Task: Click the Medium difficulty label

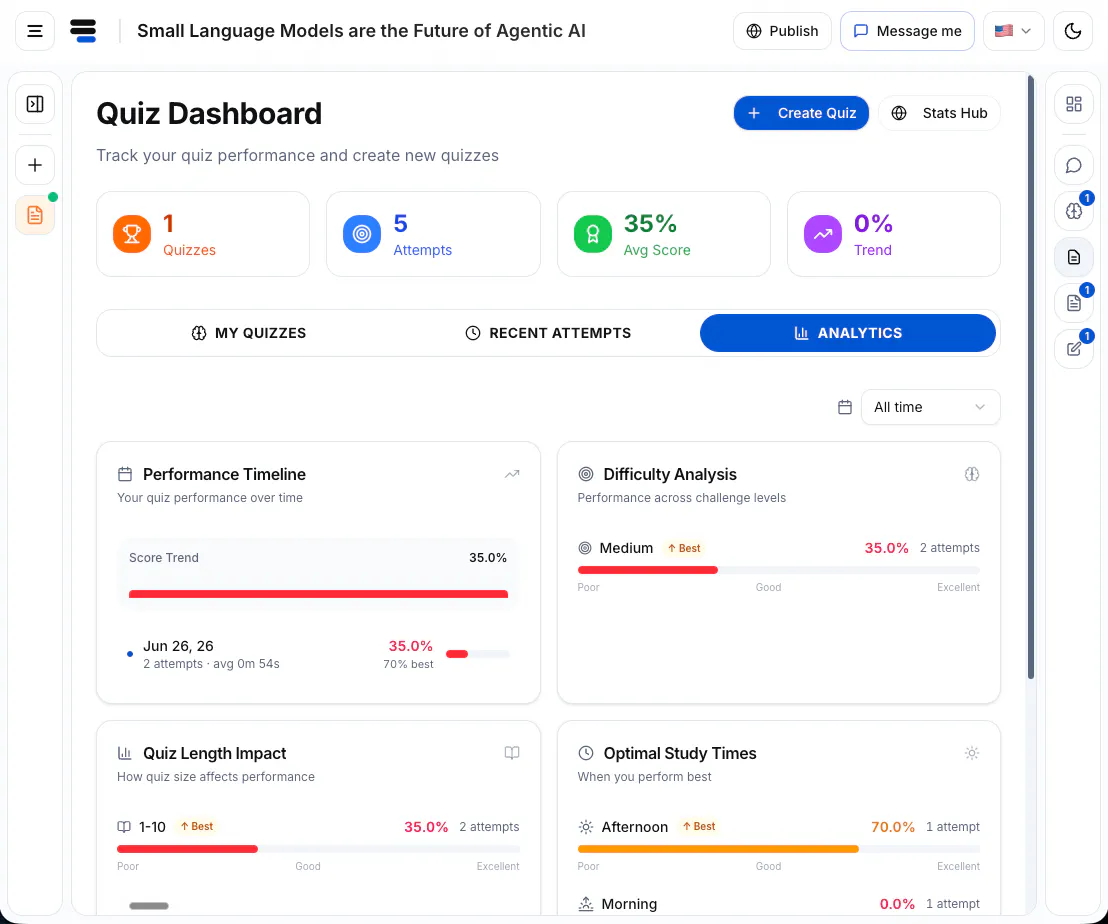Action: pyautogui.click(x=626, y=548)
